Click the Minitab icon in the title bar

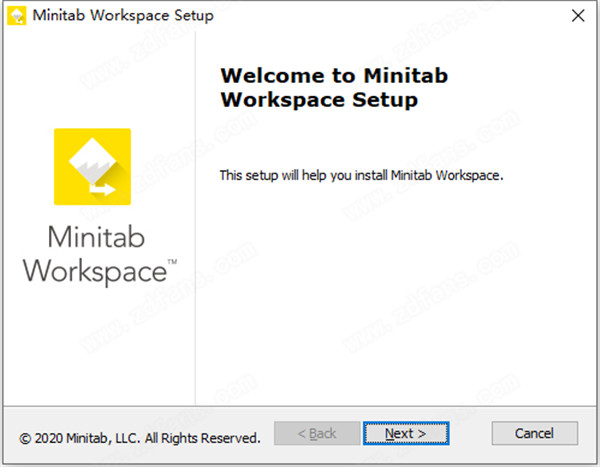coord(16,16)
